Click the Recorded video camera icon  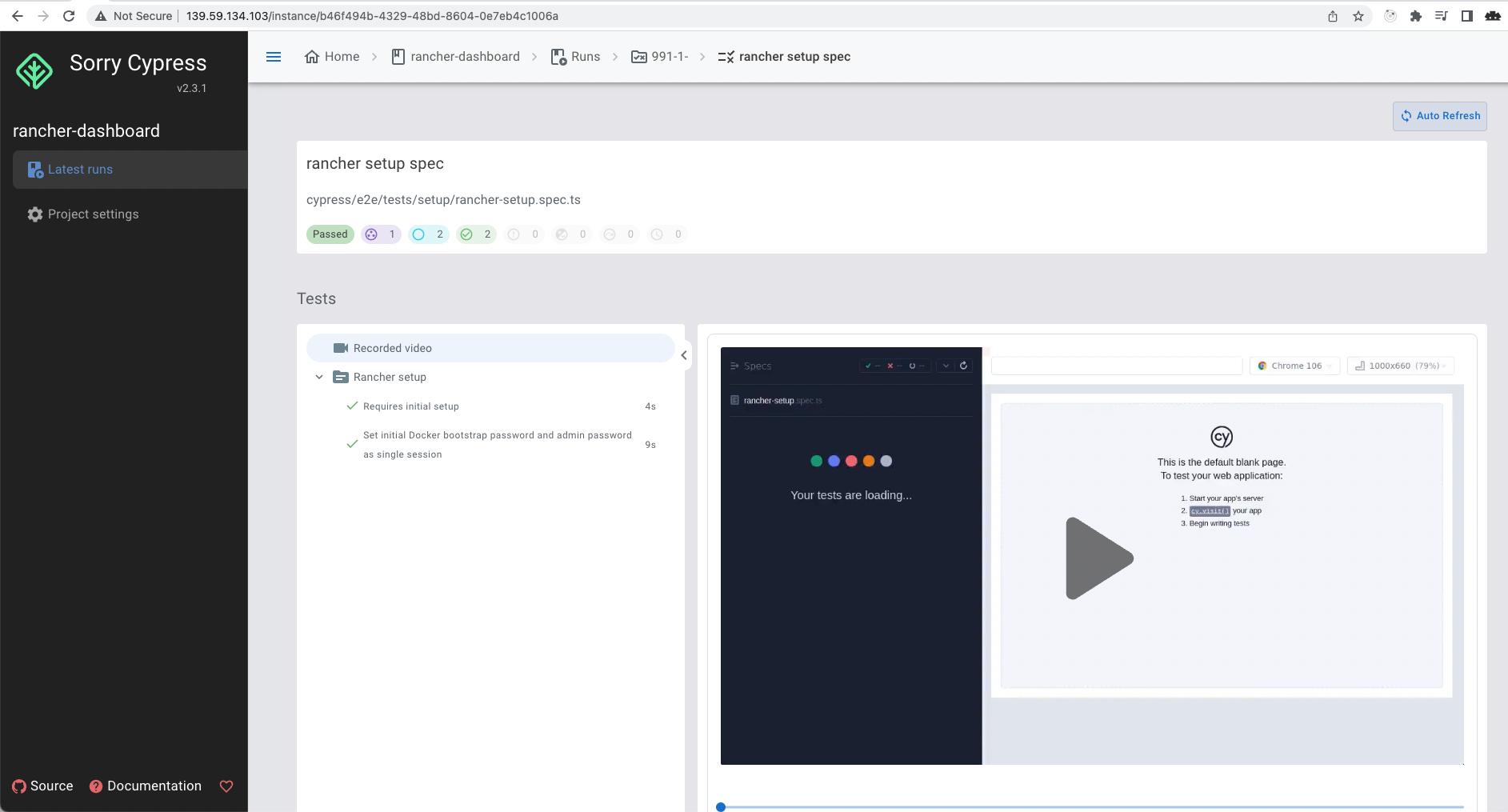click(341, 347)
